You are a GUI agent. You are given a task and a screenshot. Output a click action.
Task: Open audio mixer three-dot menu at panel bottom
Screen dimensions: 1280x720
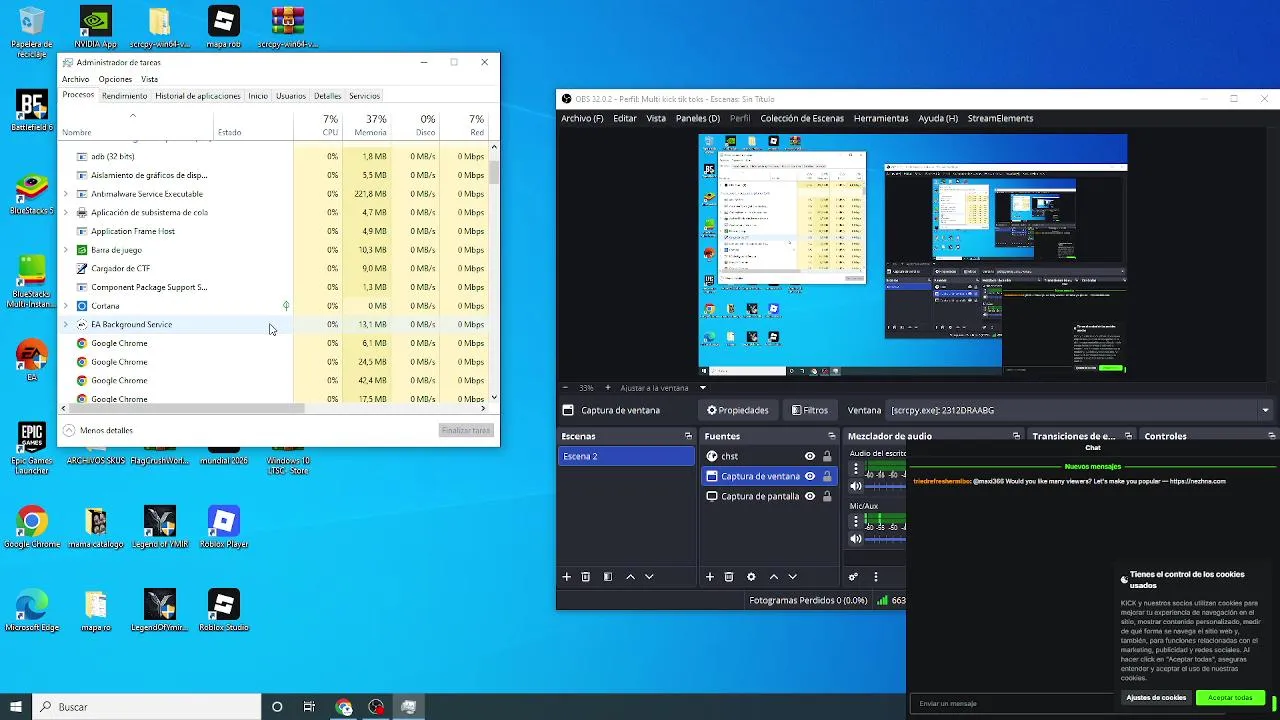point(876,577)
